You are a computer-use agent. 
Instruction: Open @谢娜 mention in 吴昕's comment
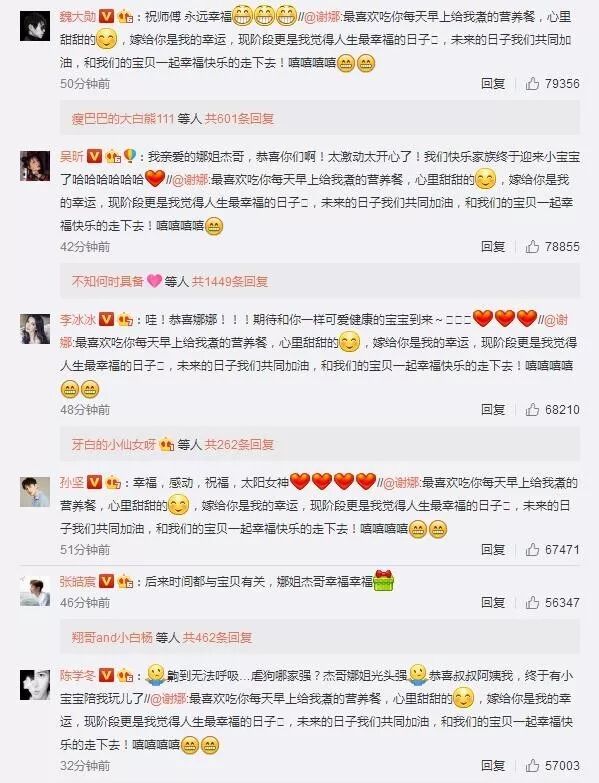(x=190, y=180)
